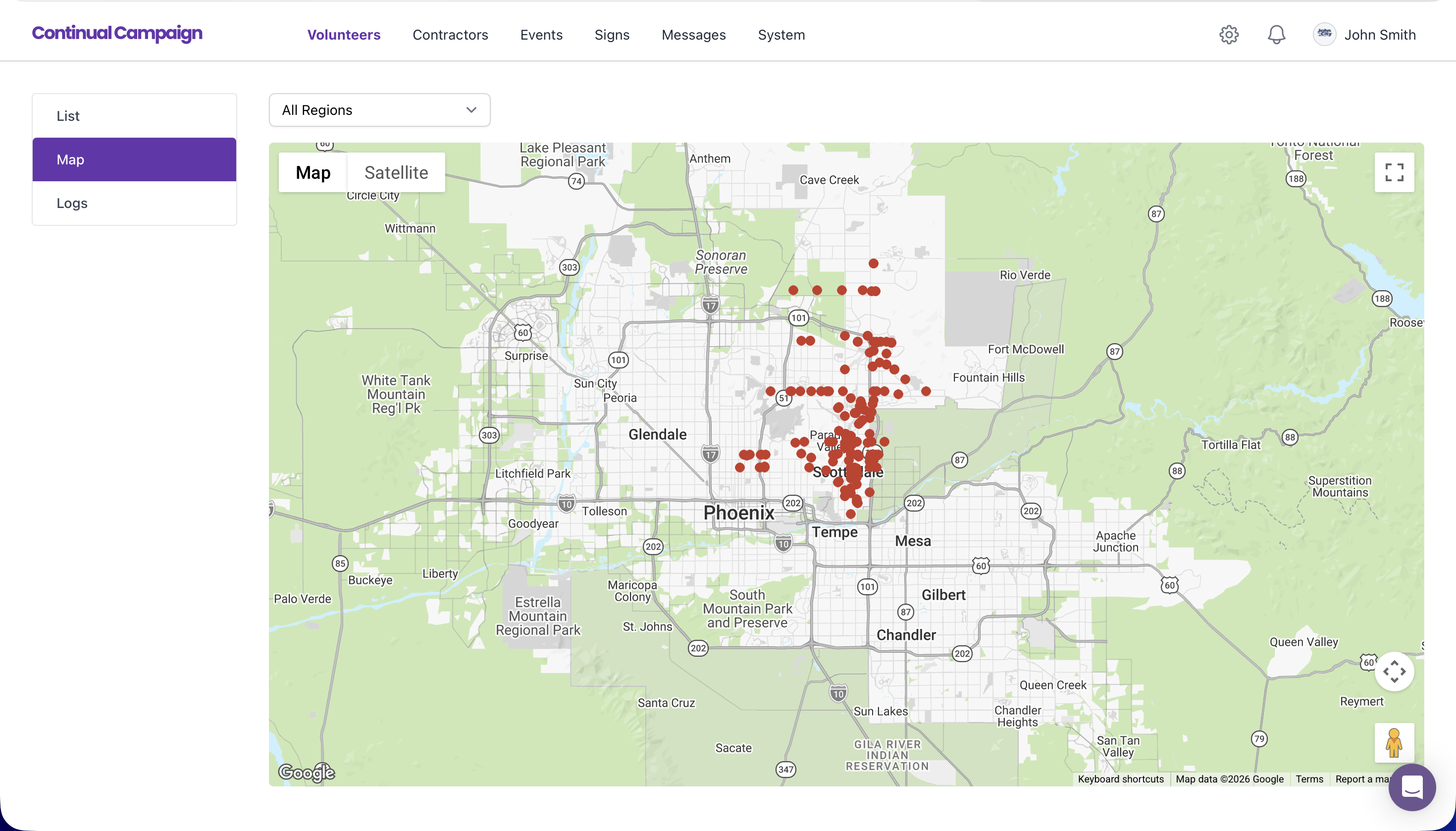Open the John Smith user menu
The height and width of the screenshot is (831, 1456).
pyautogui.click(x=1380, y=35)
